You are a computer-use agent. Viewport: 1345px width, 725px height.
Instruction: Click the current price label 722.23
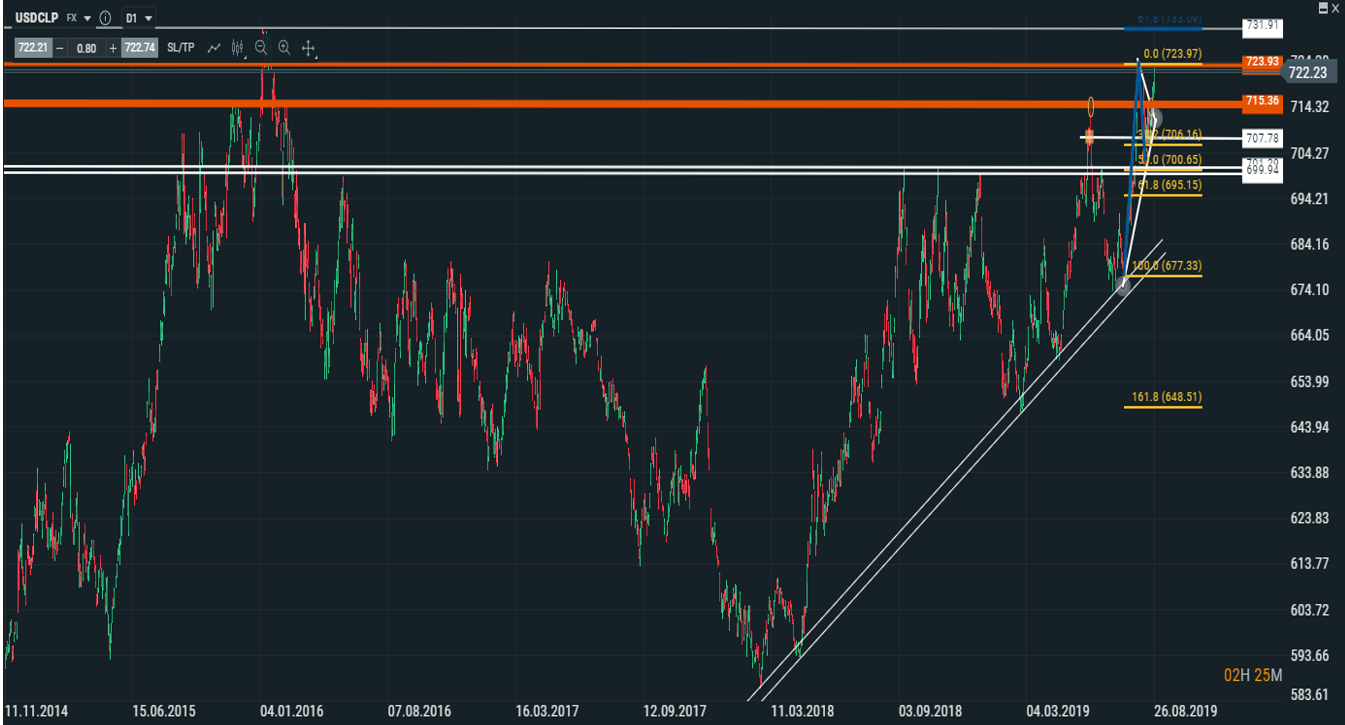(1307, 73)
